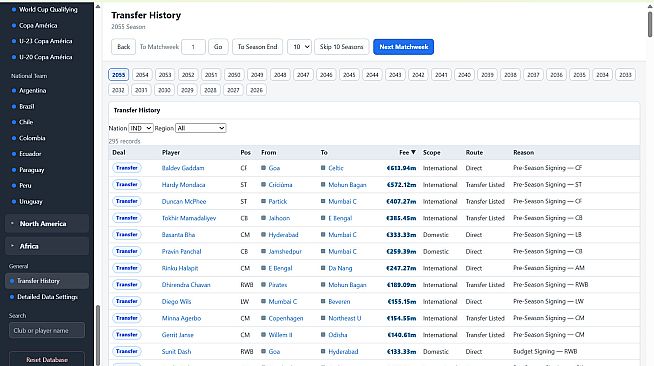Click Transfer badge in Baldev Gaddam row

point(127,168)
